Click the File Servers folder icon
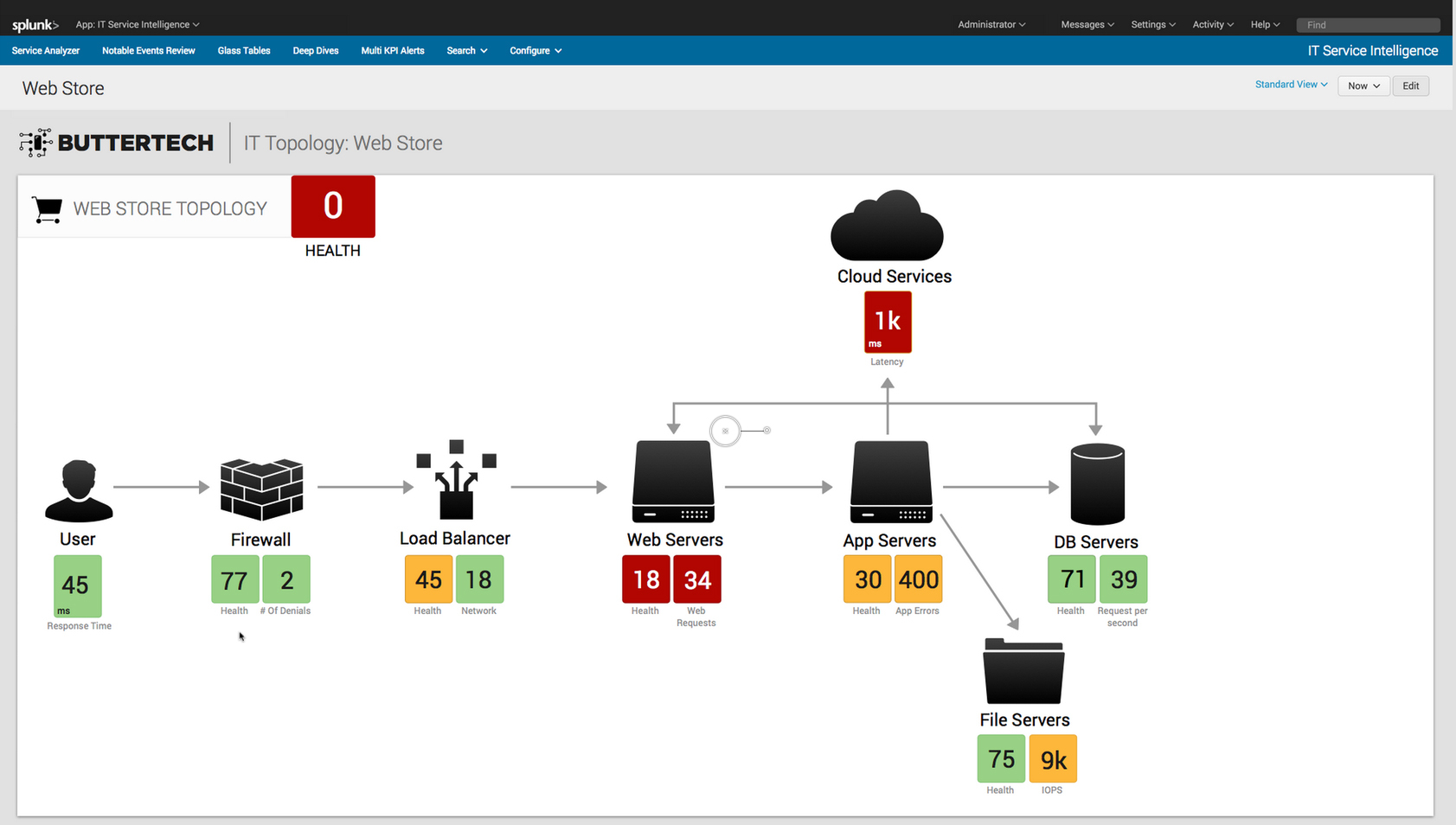This screenshot has height=825, width=1456. point(1023,673)
